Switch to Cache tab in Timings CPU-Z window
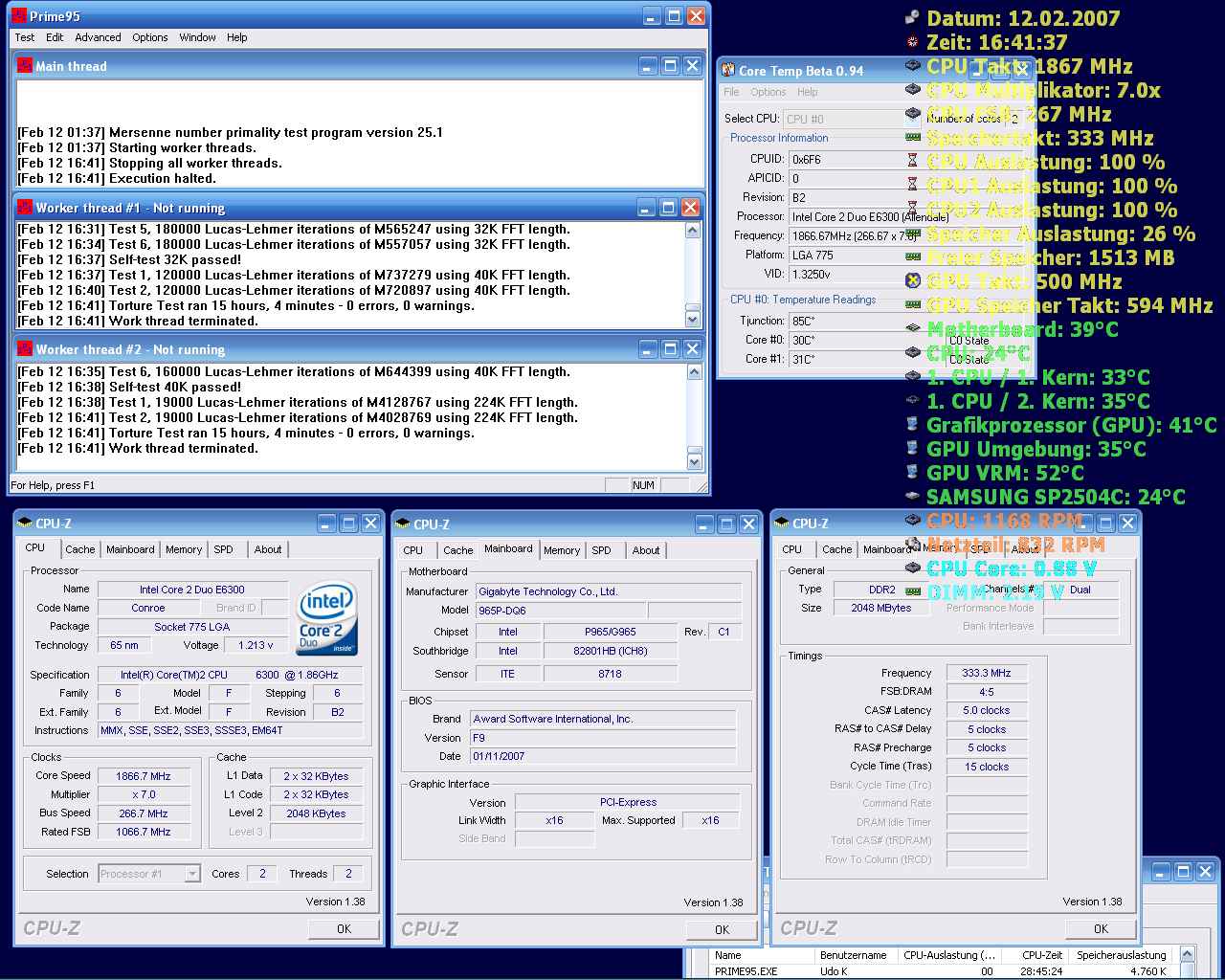Screen dimensions: 1225x980 [837, 549]
